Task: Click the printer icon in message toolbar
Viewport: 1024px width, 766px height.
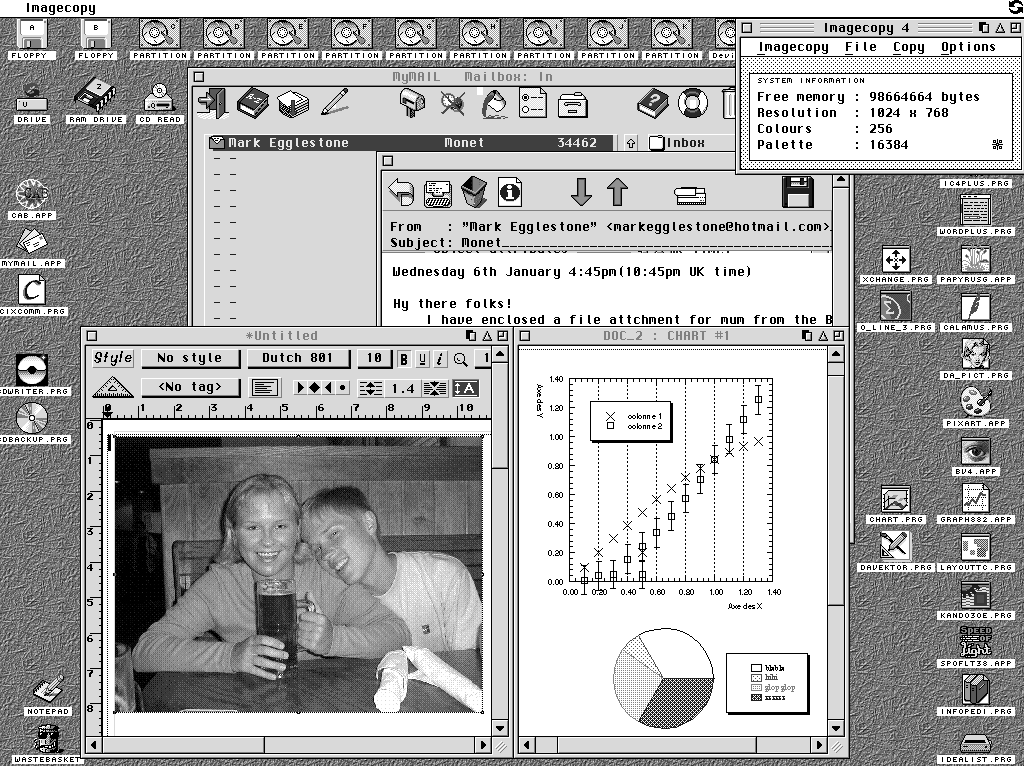Action: (690, 195)
